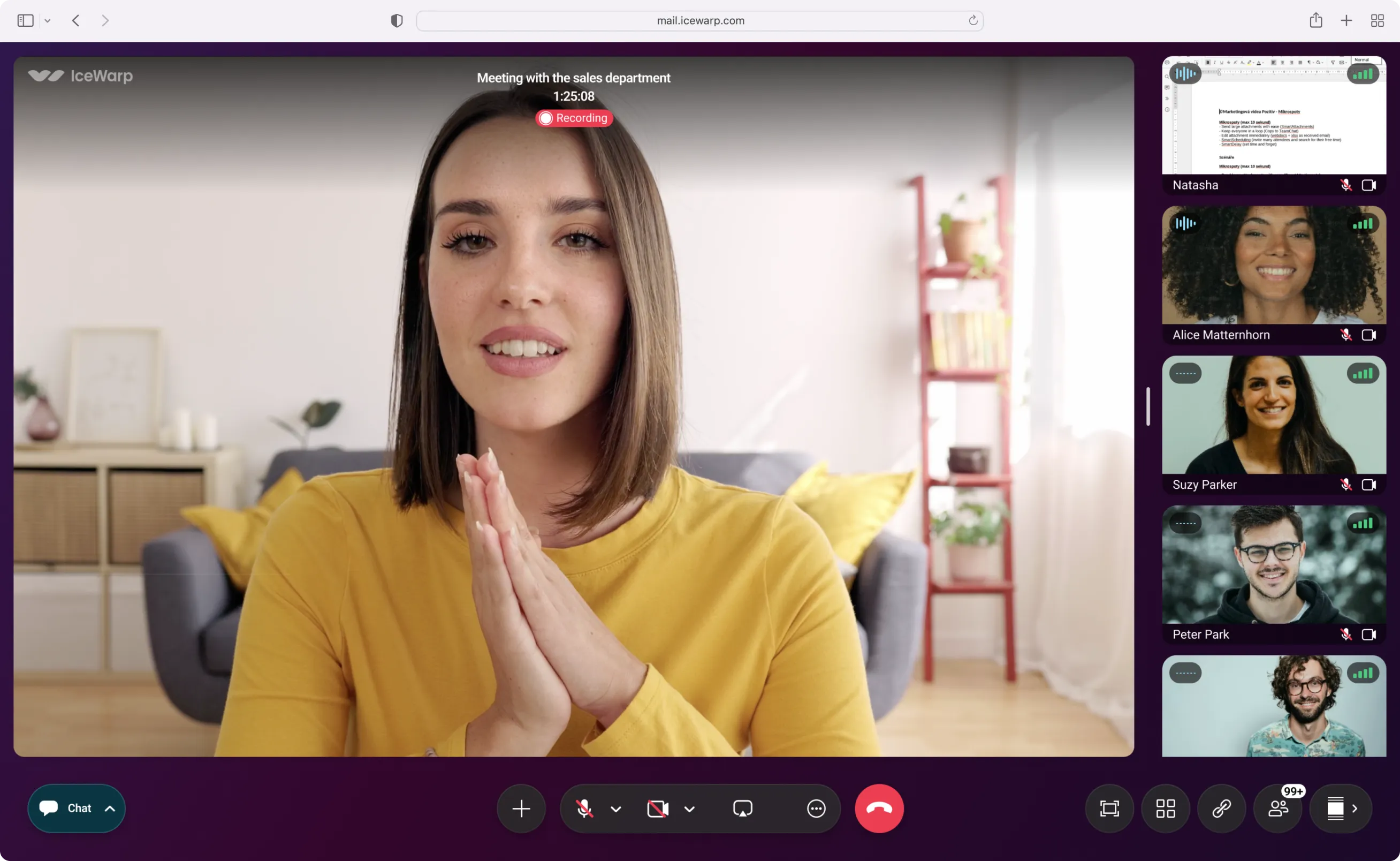
Task: Unmute your microphone
Action: coord(584,808)
